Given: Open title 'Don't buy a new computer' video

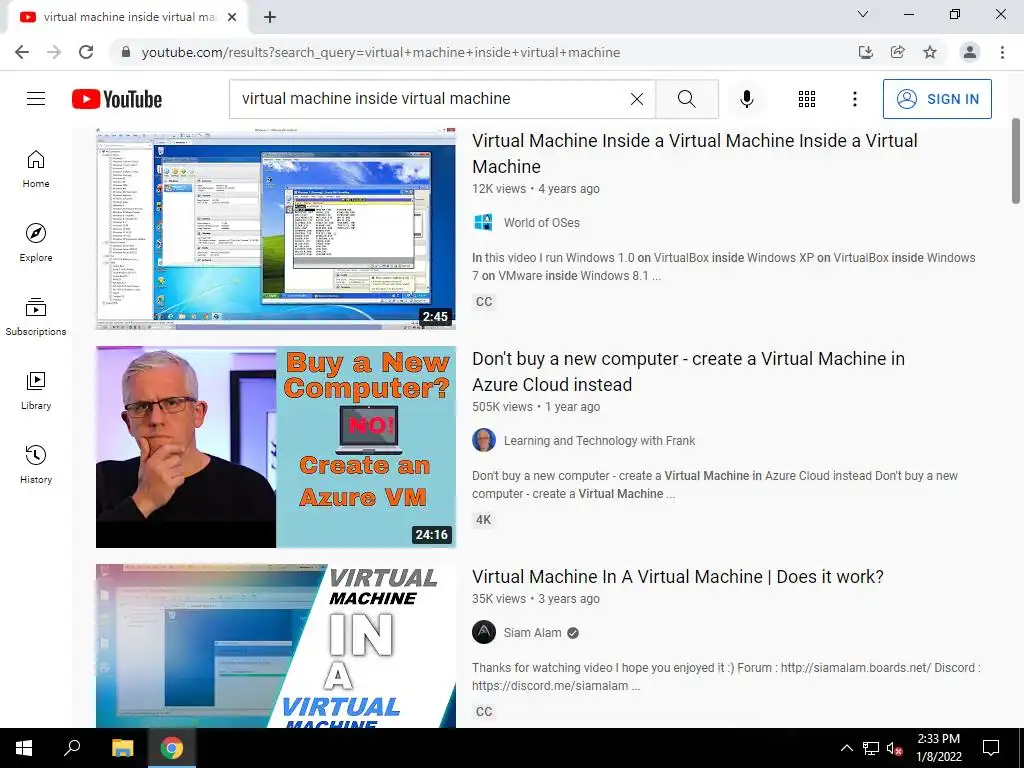Looking at the screenshot, I should [x=688, y=372].
